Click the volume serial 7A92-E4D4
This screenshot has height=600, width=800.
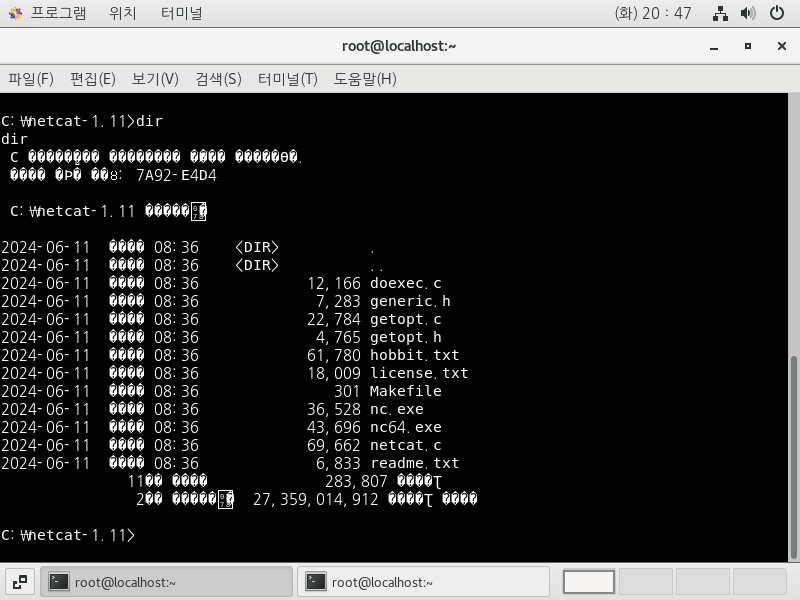point(177,176)
